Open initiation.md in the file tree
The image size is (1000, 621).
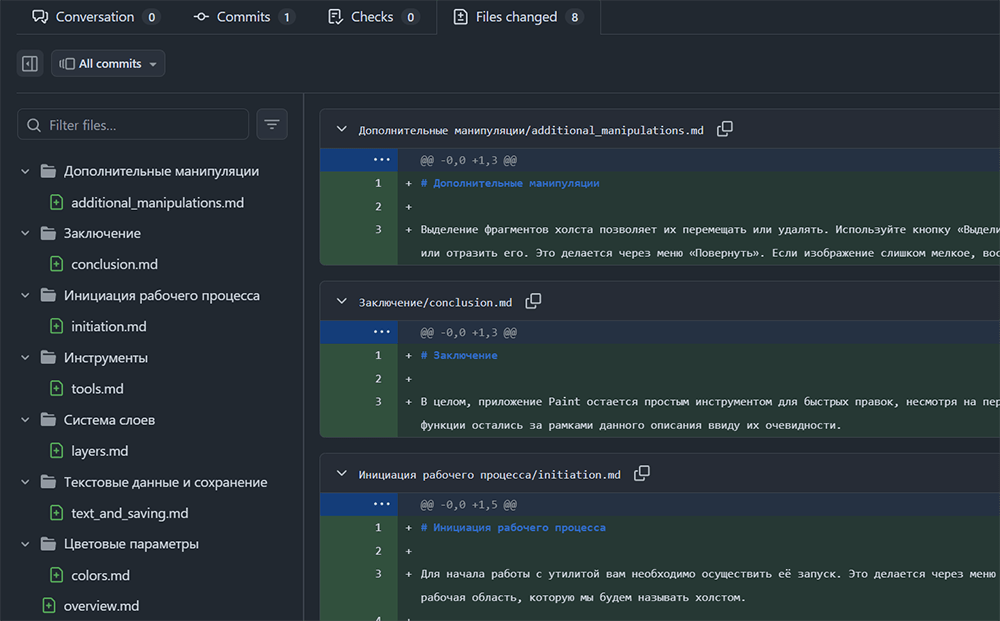point(108,326)
